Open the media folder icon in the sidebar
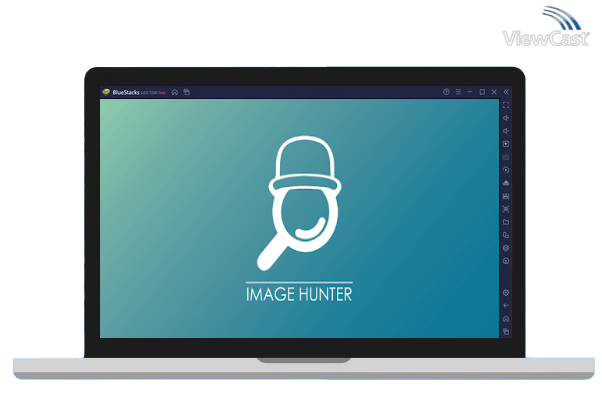 (x=506, y=222)
